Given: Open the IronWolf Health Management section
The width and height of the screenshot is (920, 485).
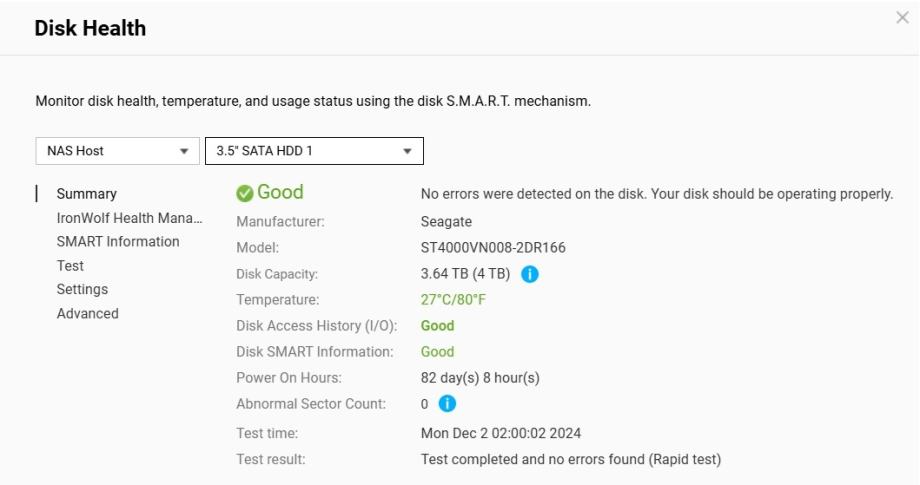Looking at the screenshot, I should click(x=129, y=218).
